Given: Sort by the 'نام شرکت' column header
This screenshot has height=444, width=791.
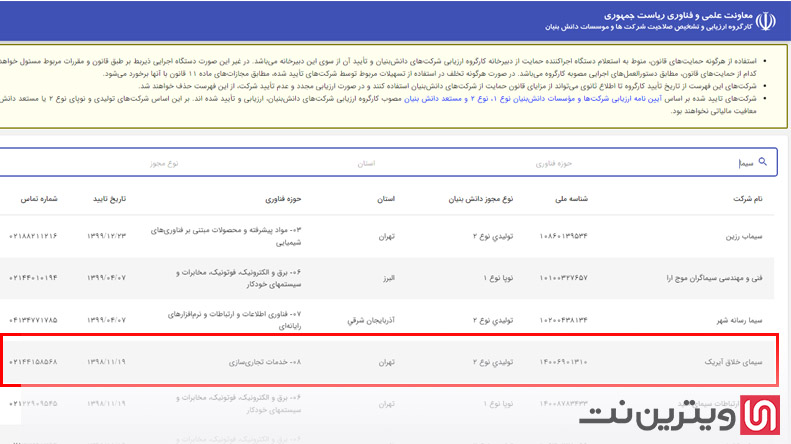Looking at the screenshot, I should pyautogui.click(x=748, y=199).
